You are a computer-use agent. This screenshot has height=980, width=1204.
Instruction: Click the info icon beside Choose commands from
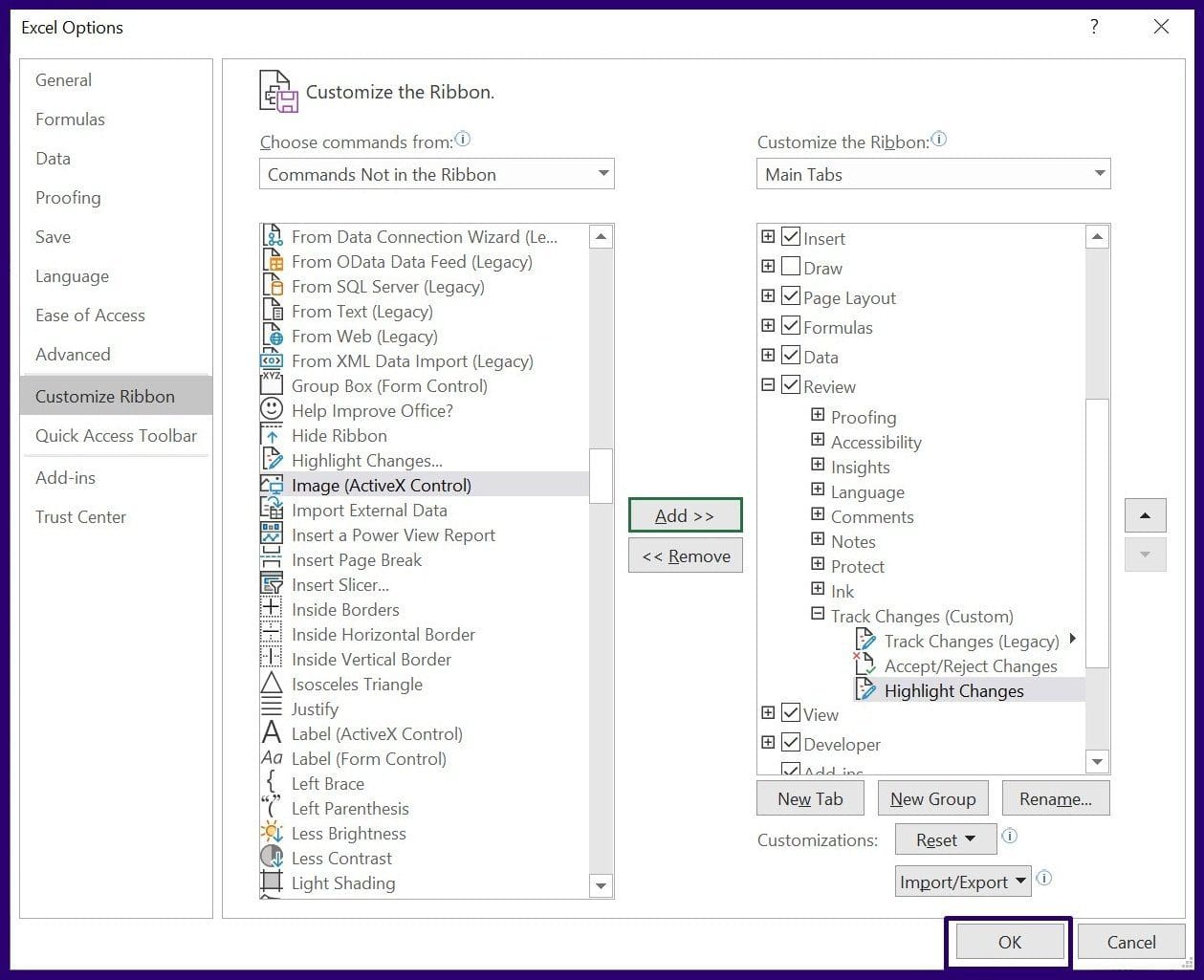pyautogui.click(x=463, y=140)
